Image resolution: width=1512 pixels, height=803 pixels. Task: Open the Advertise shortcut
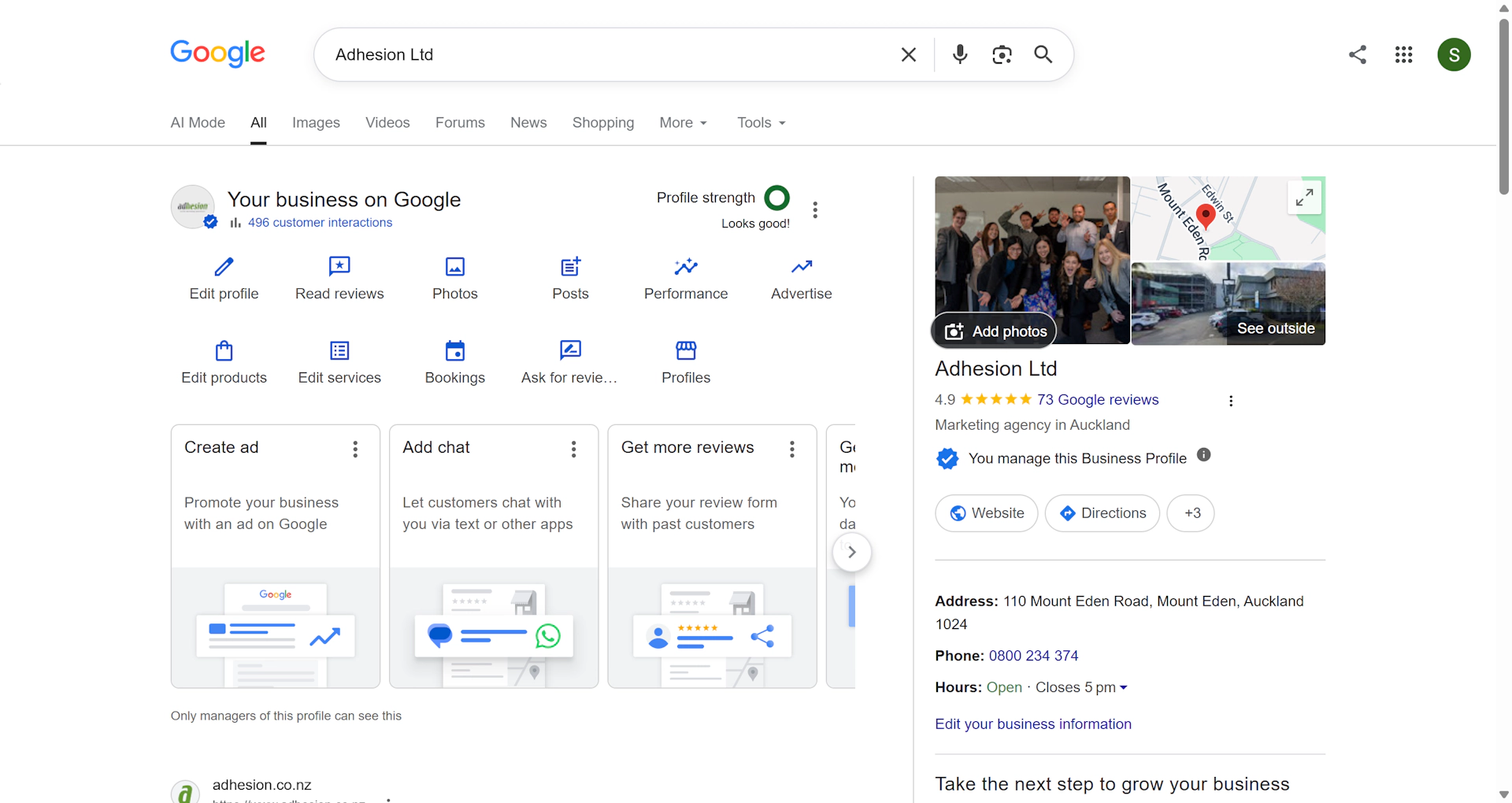pos(802,279)
